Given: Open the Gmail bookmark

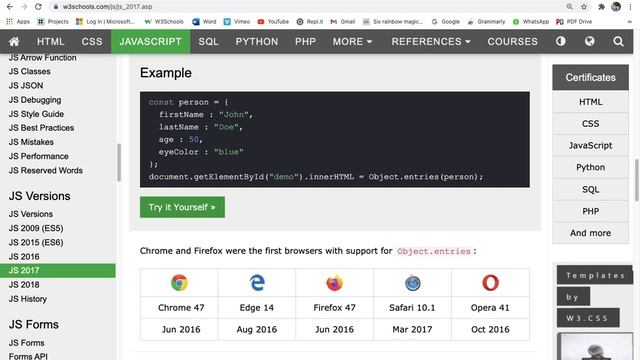Looking at the screenshot, I should pos(343,22).
